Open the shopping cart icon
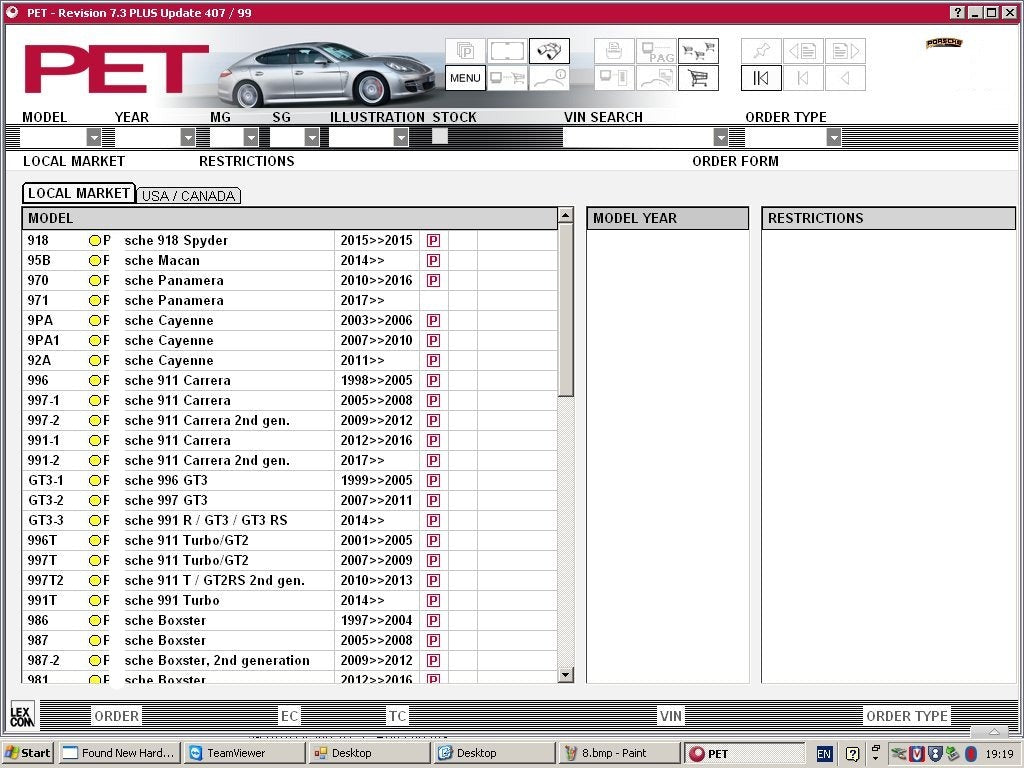Viewport: 1024px width, 768px height. [698, 78]
